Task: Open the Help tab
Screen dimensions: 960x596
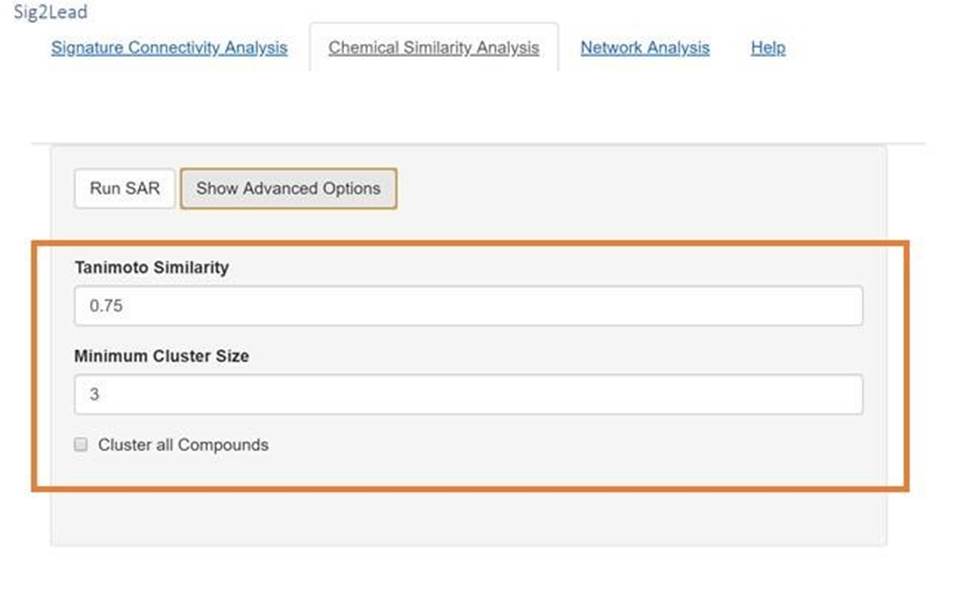Action: click(768, 48)
